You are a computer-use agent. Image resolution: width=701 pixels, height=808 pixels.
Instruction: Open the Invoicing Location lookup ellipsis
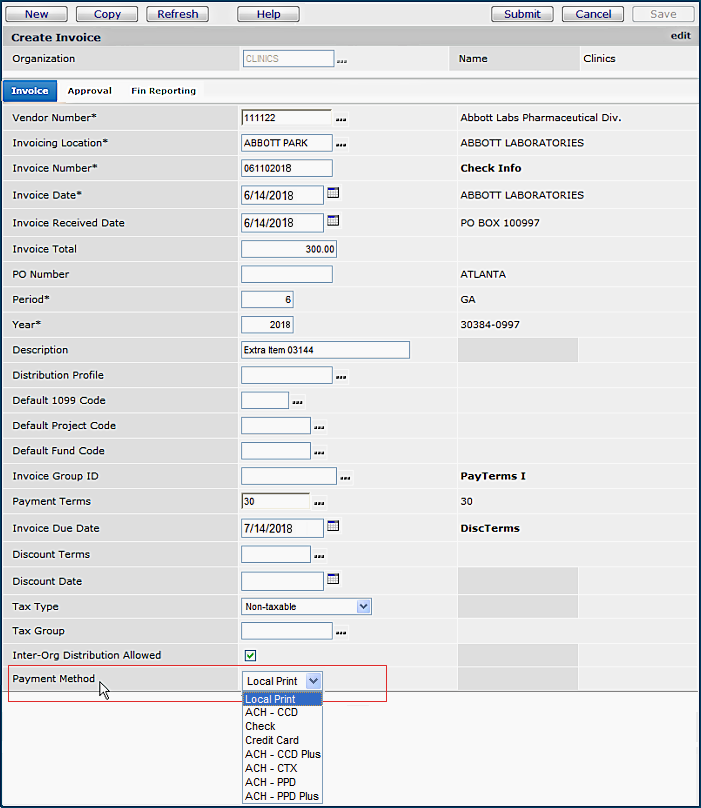coord(341,145)
